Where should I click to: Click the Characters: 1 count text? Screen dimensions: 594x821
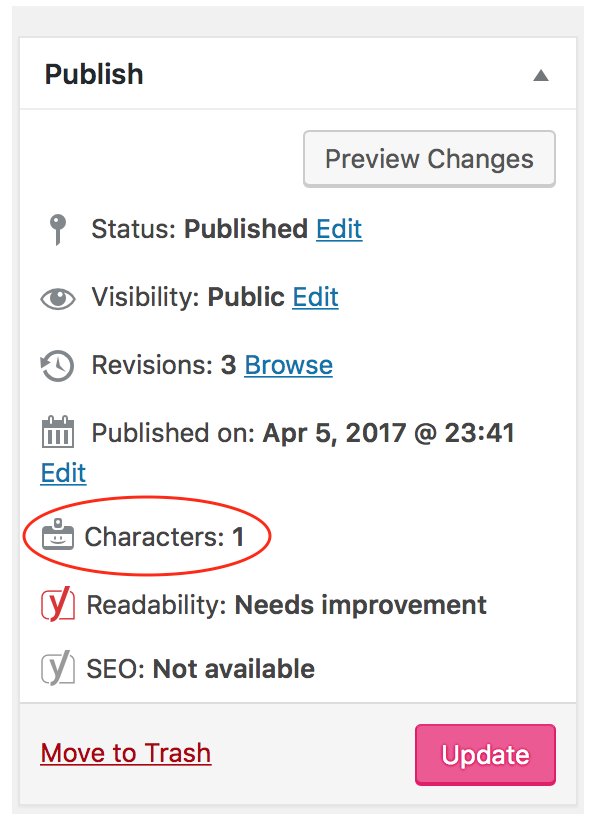164,537
